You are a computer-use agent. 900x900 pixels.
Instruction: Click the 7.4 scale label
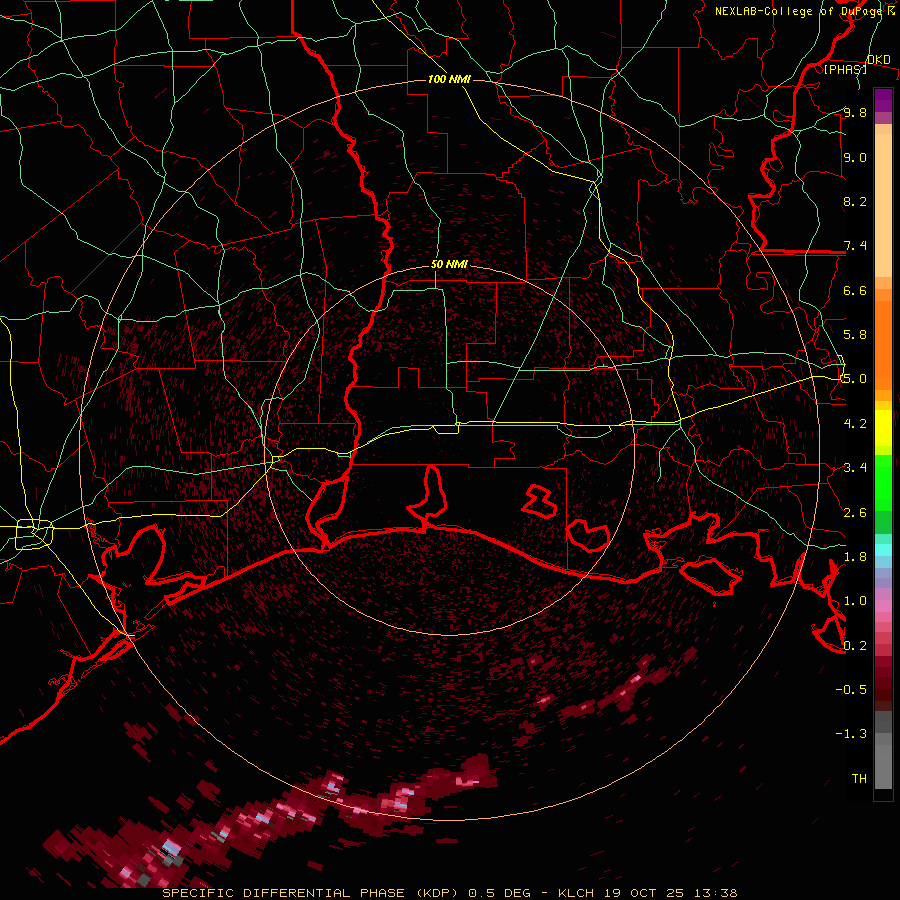[855, 246]
